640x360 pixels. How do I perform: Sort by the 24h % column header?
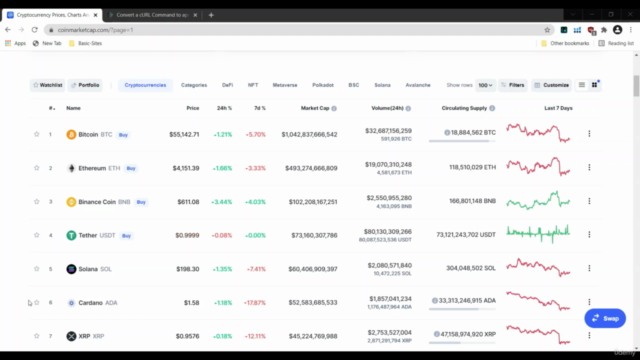(x=224, y=108)
